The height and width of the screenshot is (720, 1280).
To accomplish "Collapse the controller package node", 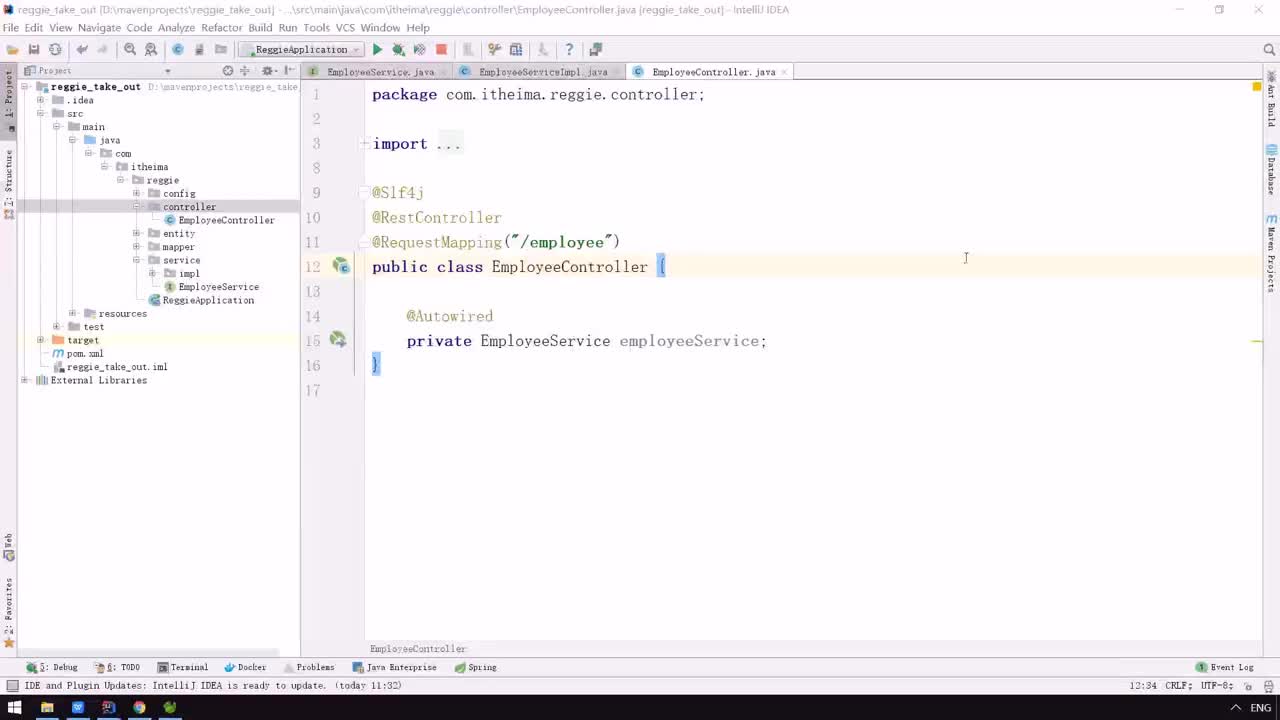I will point(137,207).
